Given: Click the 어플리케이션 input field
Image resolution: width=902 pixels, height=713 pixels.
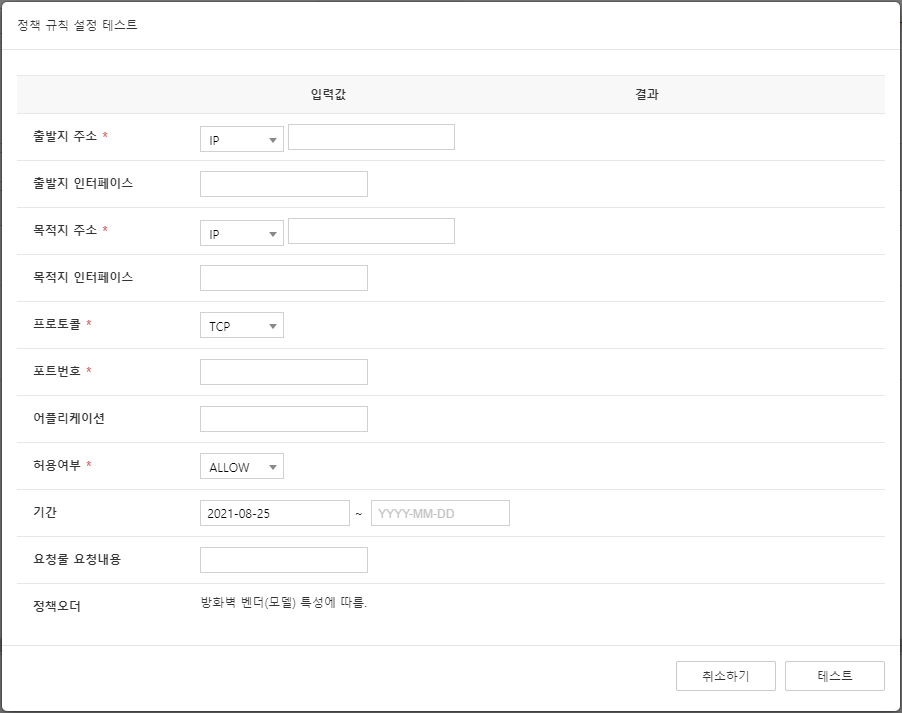Looking at the screenshot, I should (284, 419).
